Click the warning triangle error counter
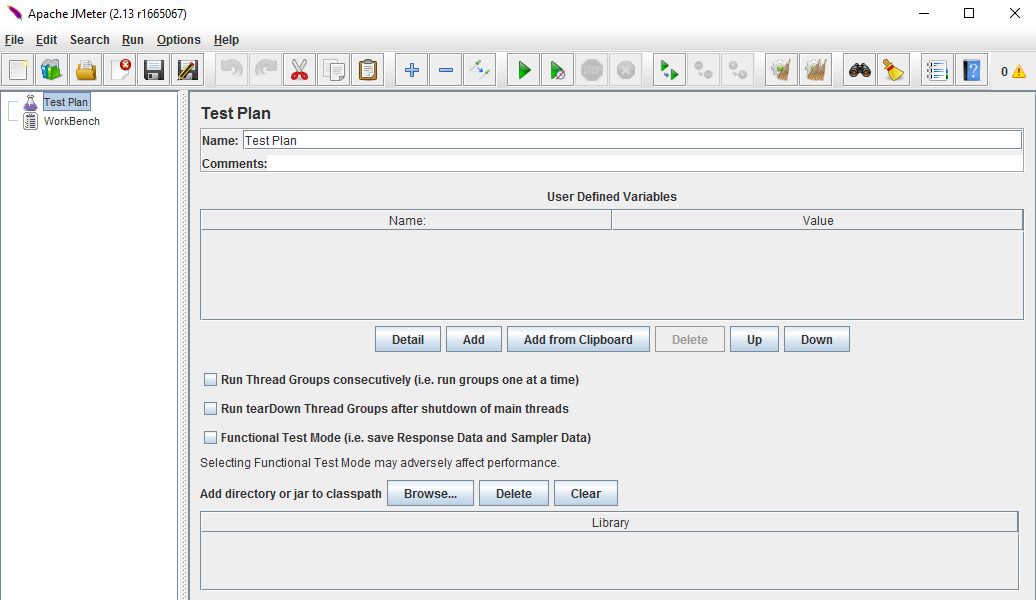 coord(1019,71)
